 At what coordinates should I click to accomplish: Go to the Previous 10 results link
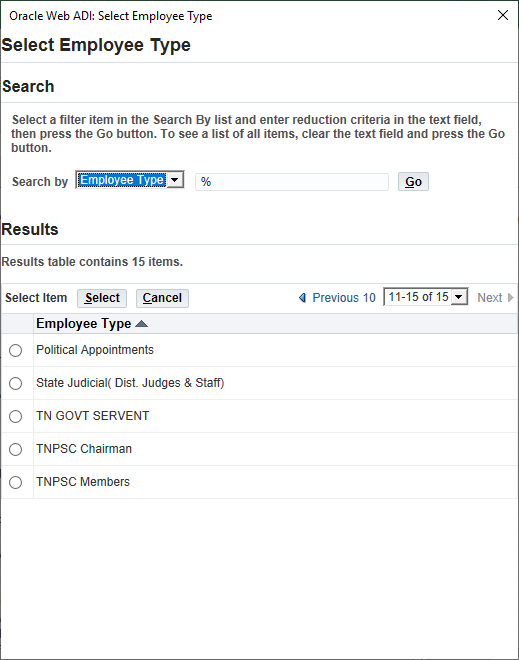(344, 298)
